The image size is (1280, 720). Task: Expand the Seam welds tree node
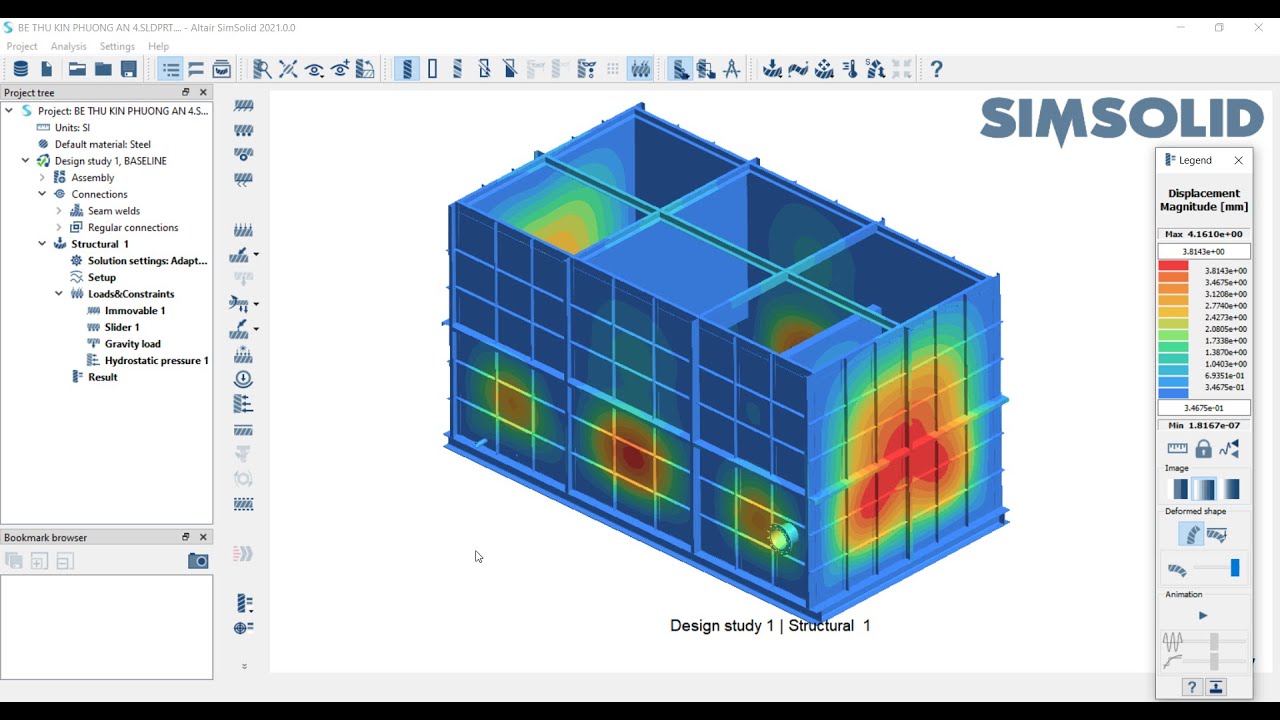pos(59,211)
